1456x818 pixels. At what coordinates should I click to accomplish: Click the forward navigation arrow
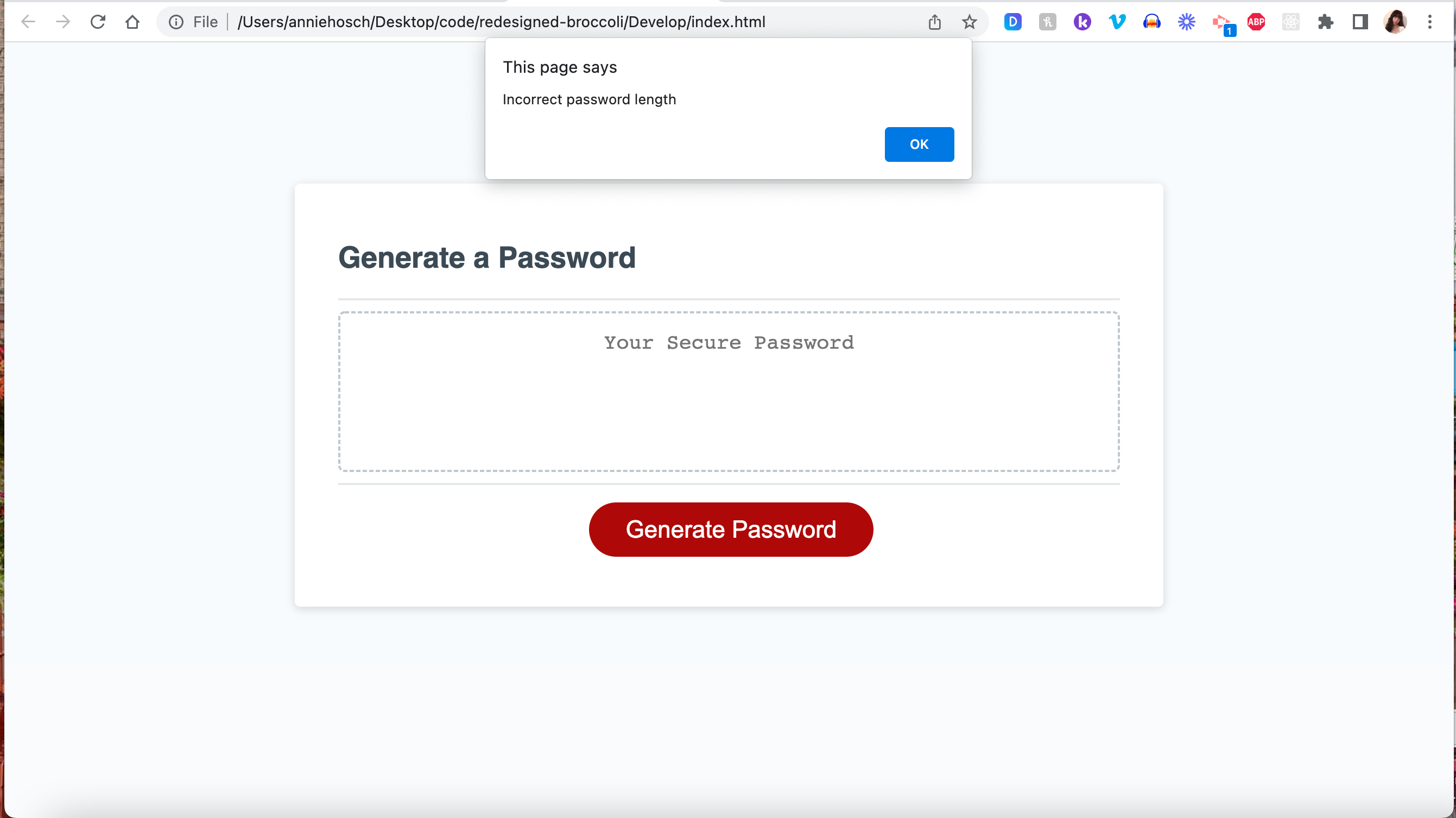point(63,22)
